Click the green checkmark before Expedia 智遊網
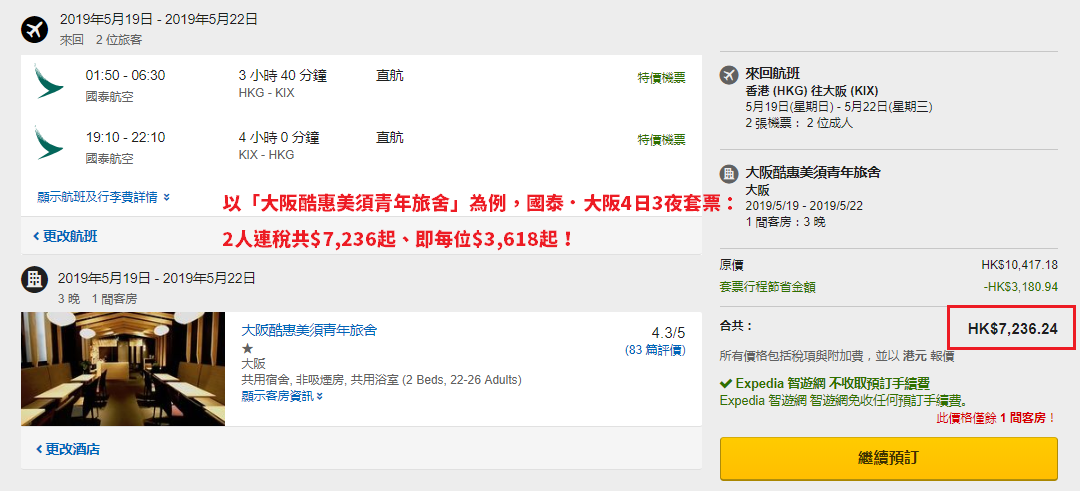The width and height of the screenshot is (1080, 491). [x=725, y=384]
